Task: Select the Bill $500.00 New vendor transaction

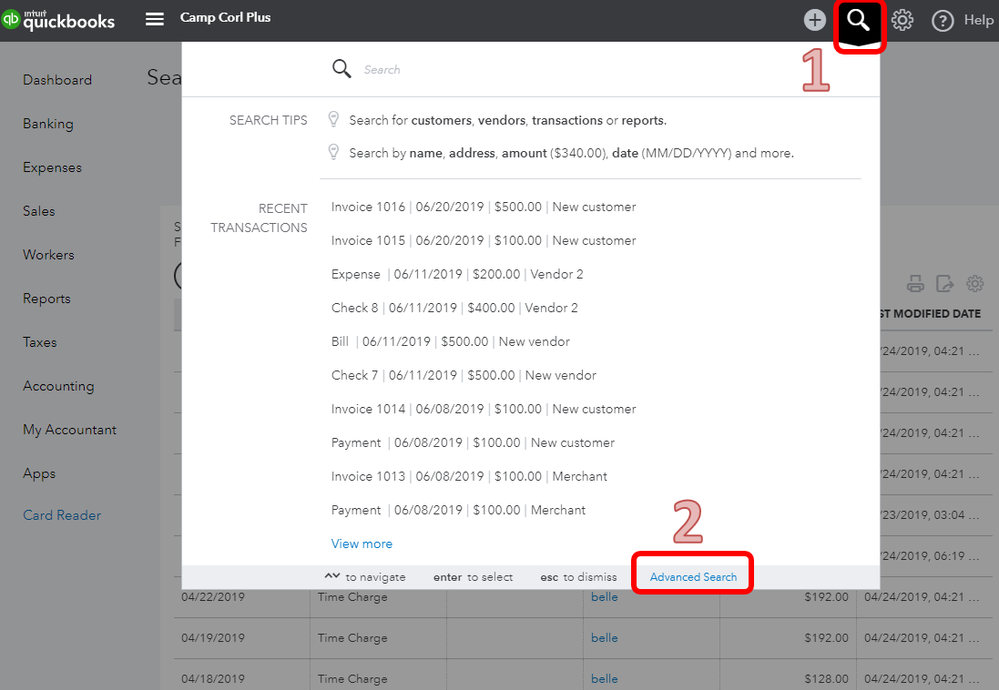Action: click(450, 342)
